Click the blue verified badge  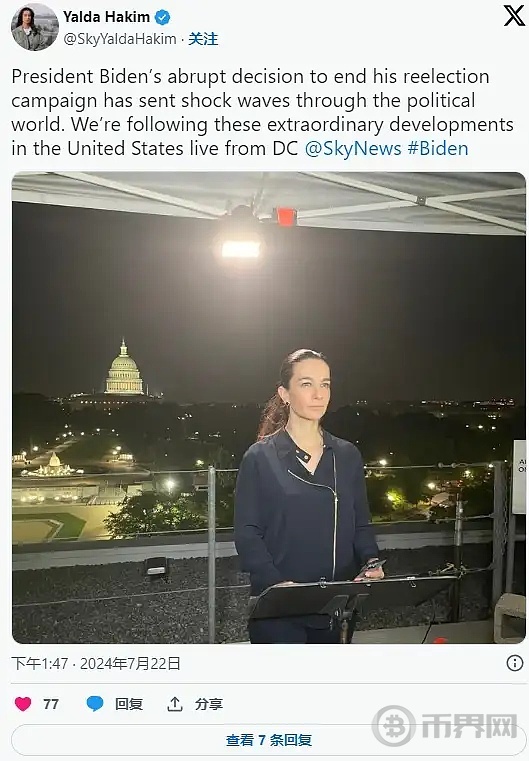[162, 17]
